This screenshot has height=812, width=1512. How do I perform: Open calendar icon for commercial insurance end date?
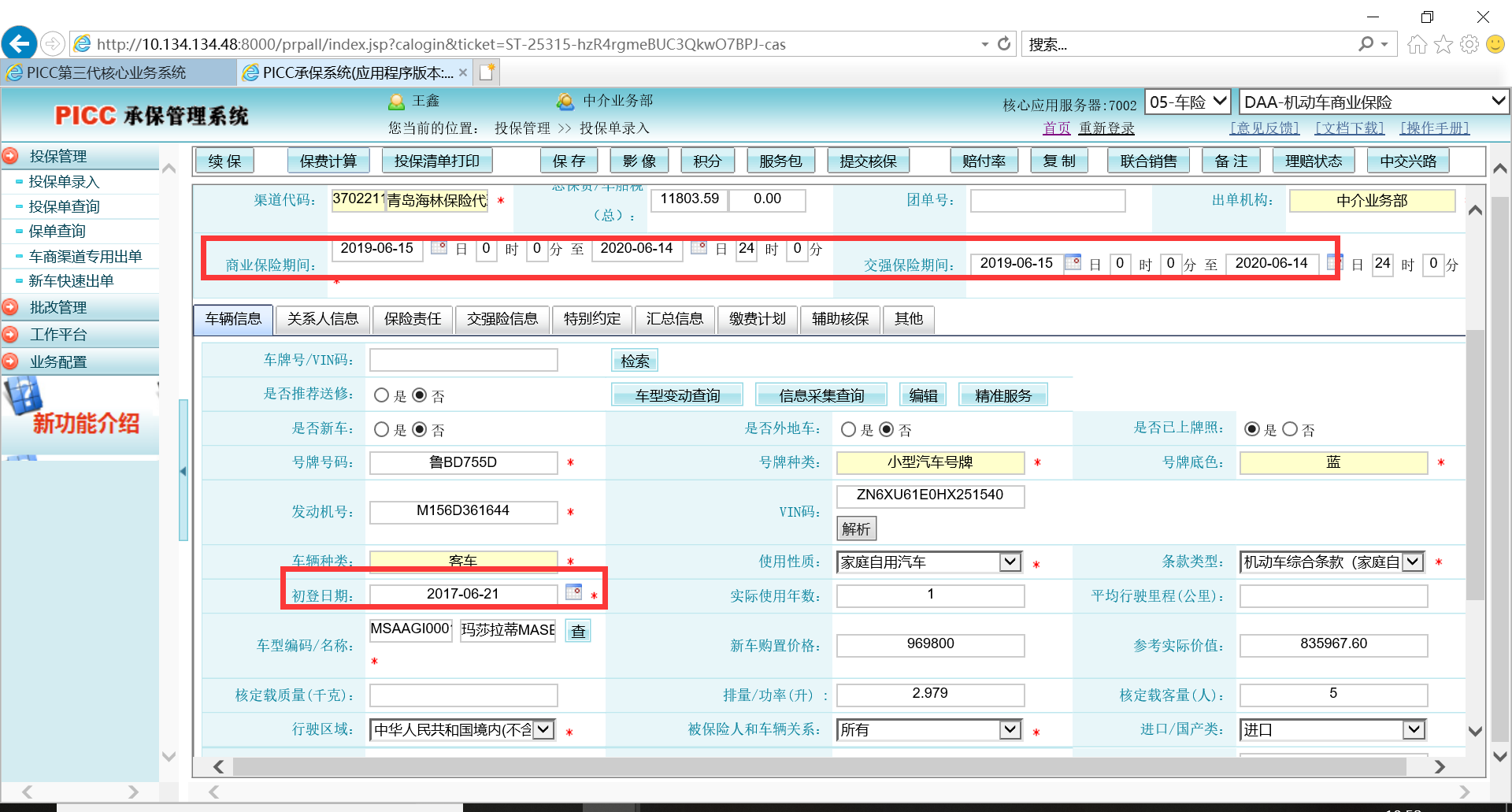pyautogui.click(x=698, y=247)
